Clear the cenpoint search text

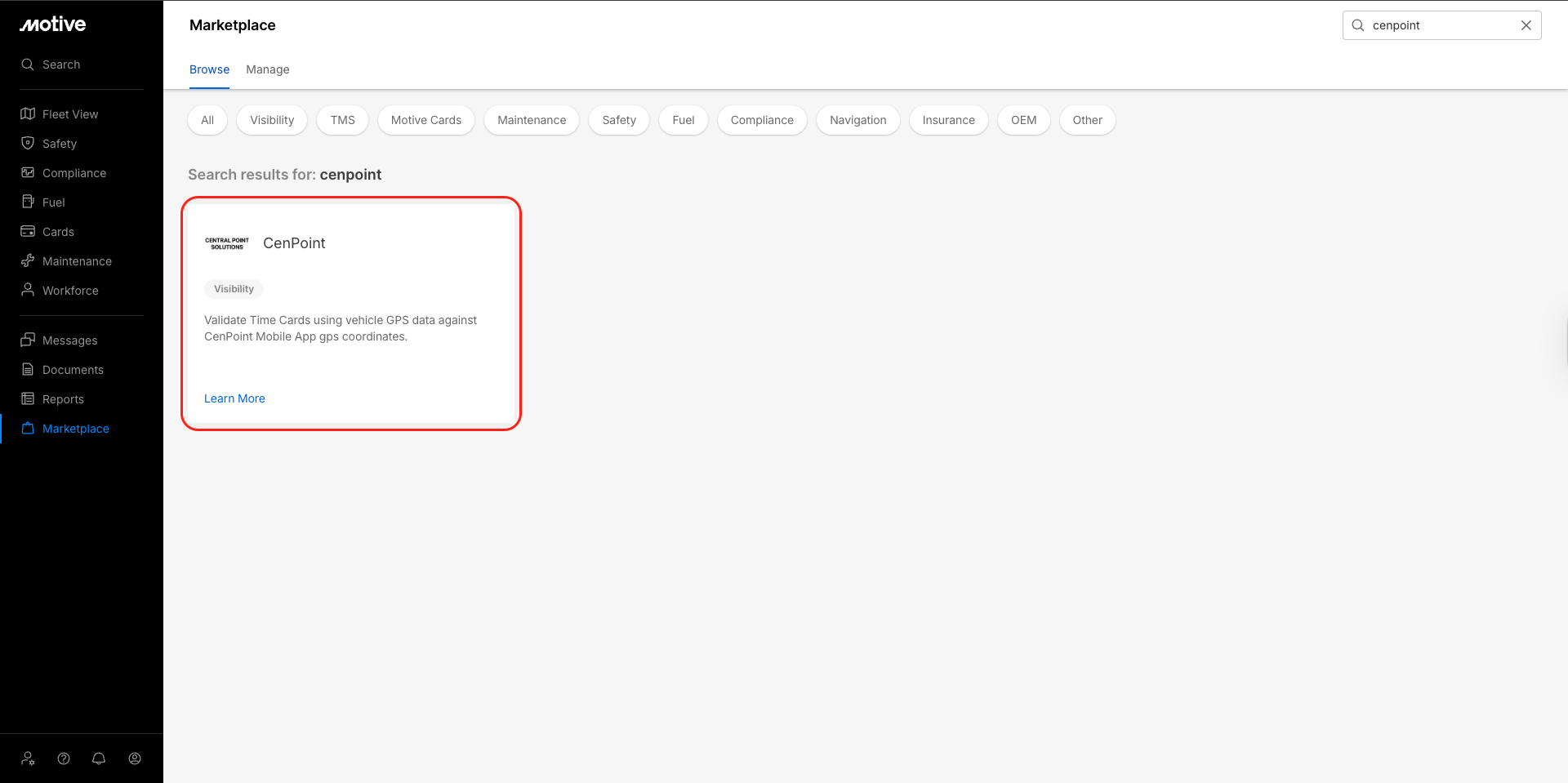[x=1526, y=25]
